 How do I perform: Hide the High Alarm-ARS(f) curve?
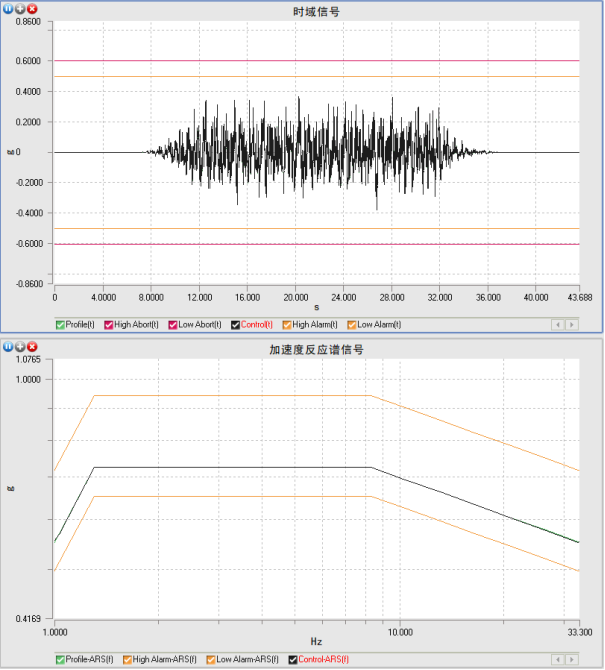pyautogui.click(x=126, y=660)
